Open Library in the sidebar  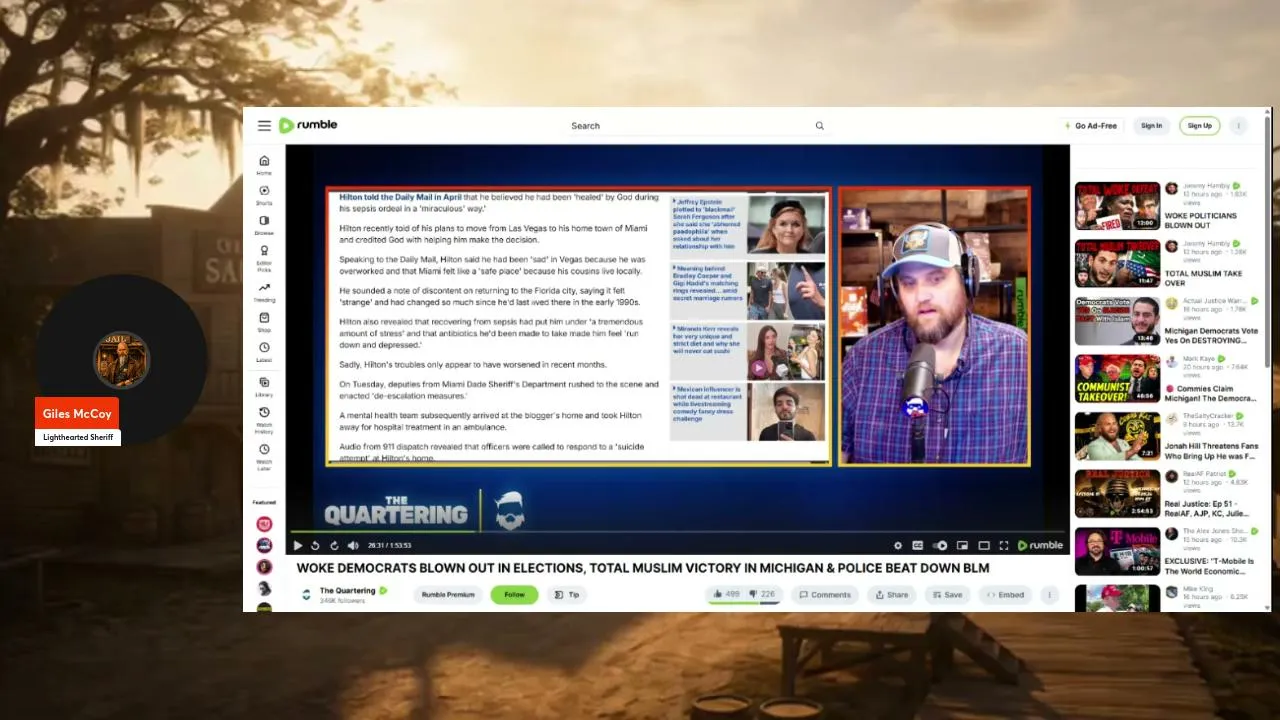pyautogui.click(x=264, y=386)
